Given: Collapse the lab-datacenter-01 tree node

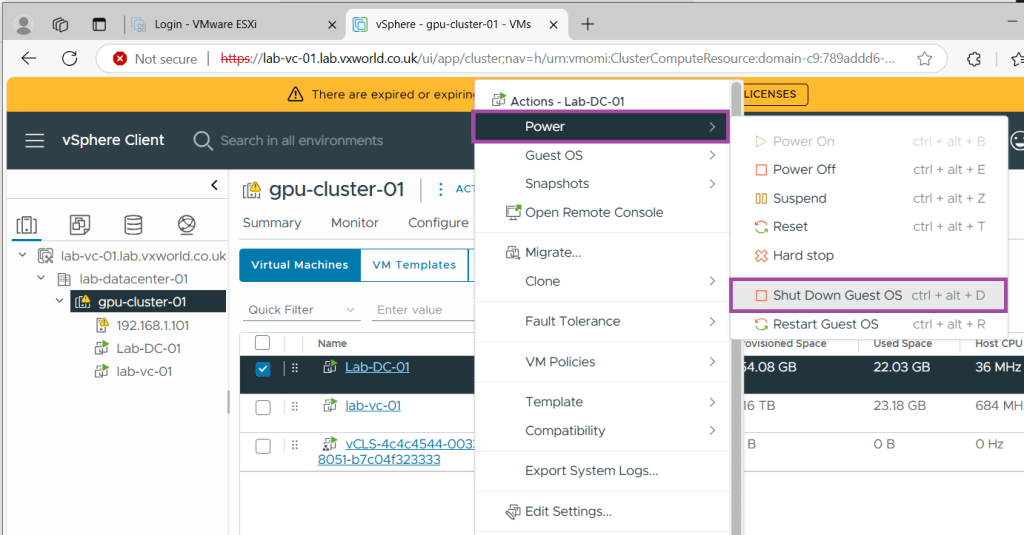Looking at the screenshot, I should [x=41, y=279].
